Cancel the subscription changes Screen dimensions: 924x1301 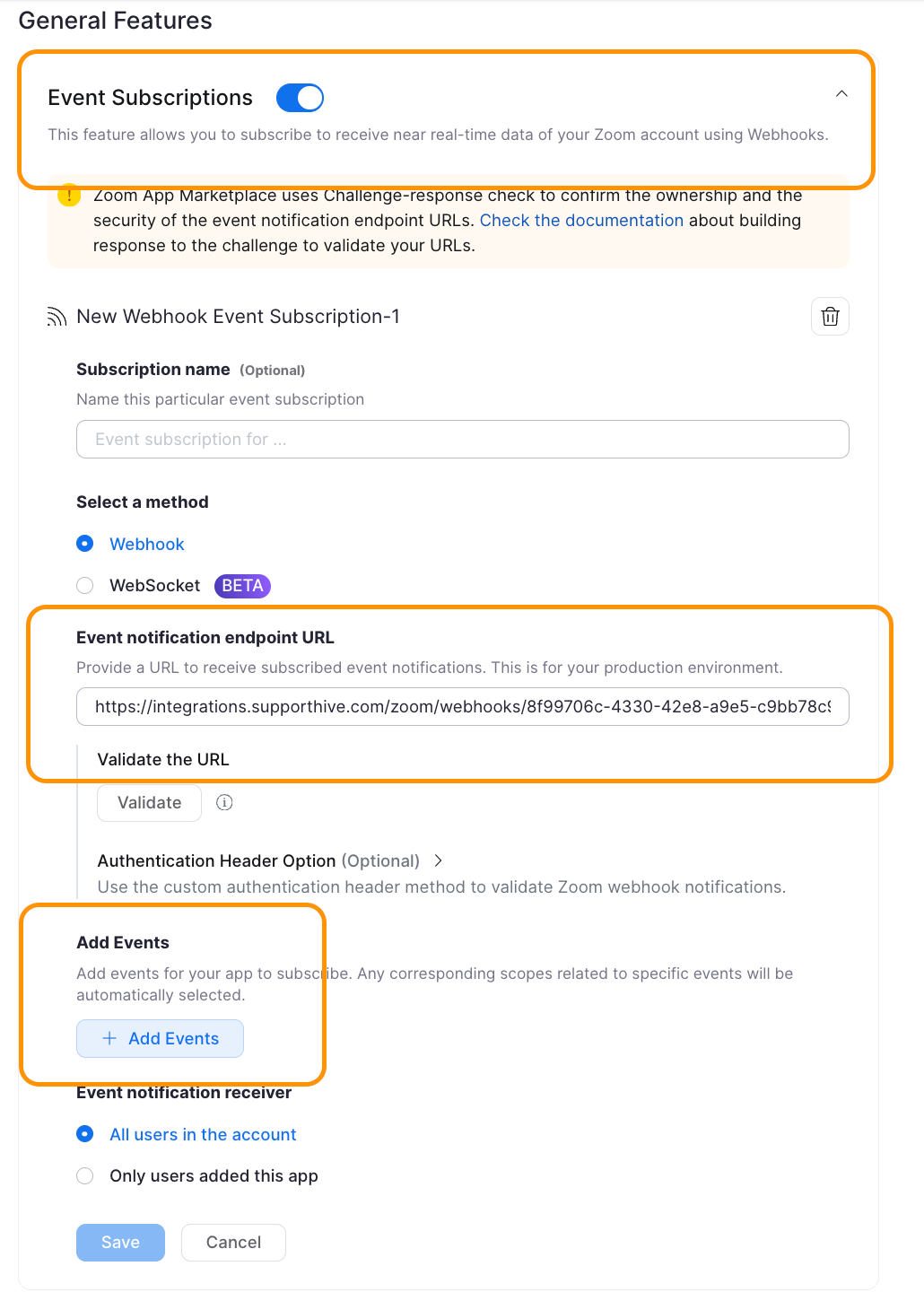tap(233, 1242)
